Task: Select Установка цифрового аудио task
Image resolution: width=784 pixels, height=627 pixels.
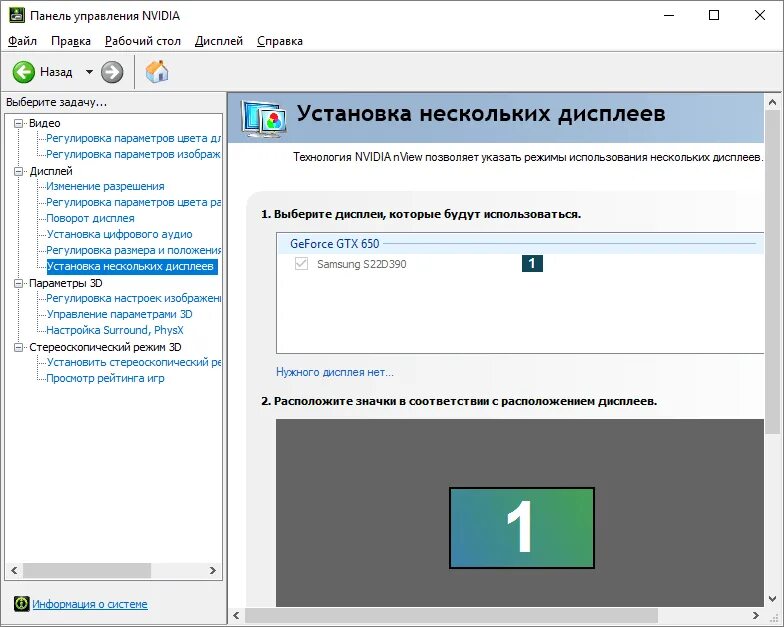Action: [120, 234]
